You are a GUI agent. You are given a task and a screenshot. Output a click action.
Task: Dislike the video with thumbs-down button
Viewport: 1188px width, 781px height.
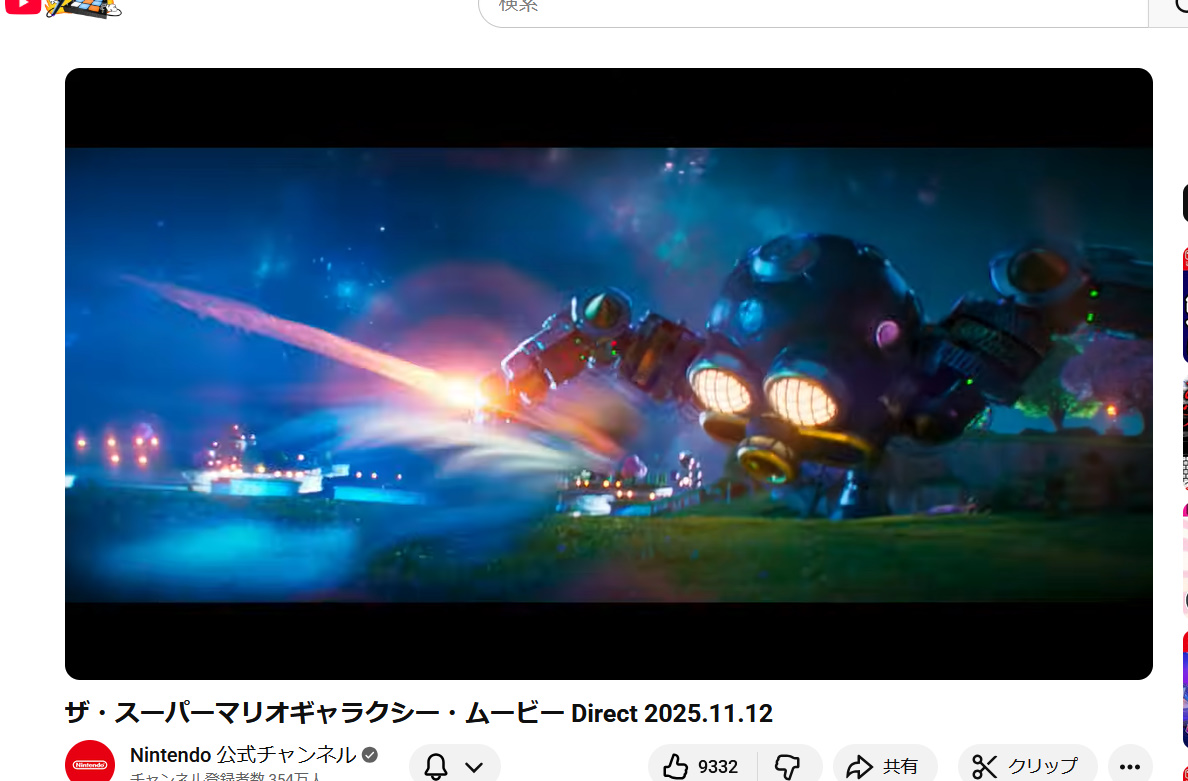[x=788, y=767]
